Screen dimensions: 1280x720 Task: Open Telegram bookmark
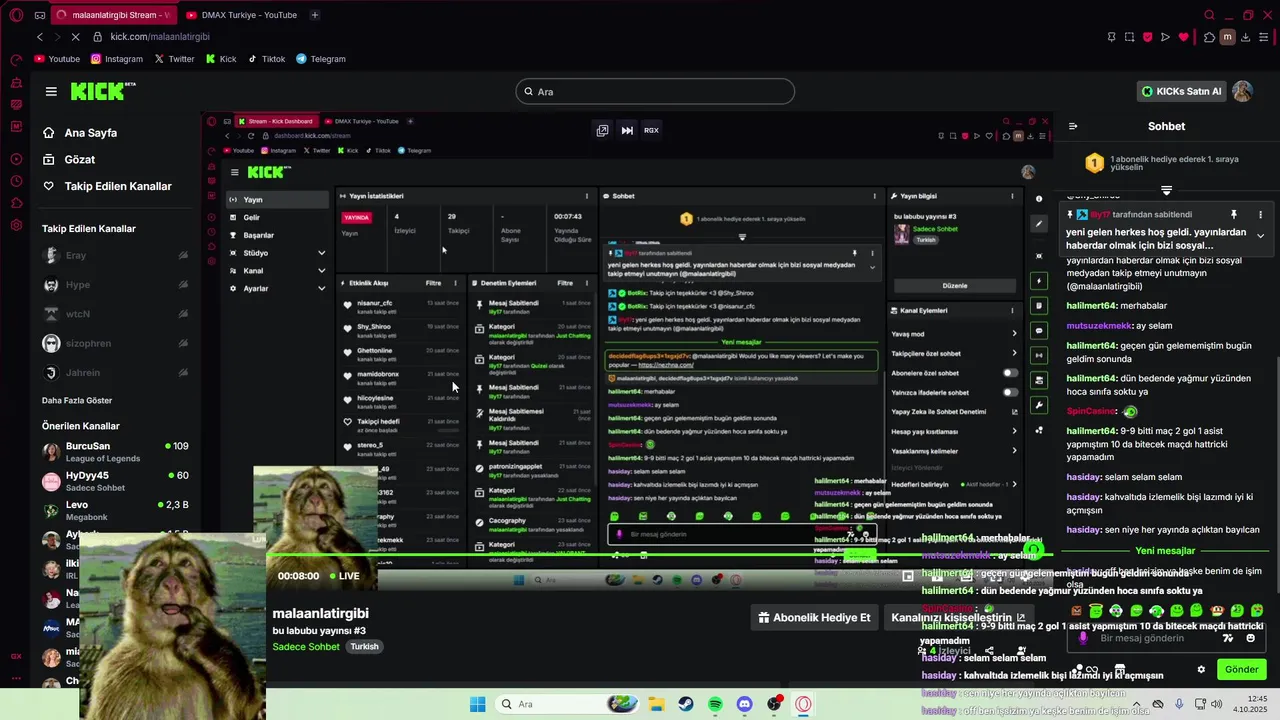(321, 59)
